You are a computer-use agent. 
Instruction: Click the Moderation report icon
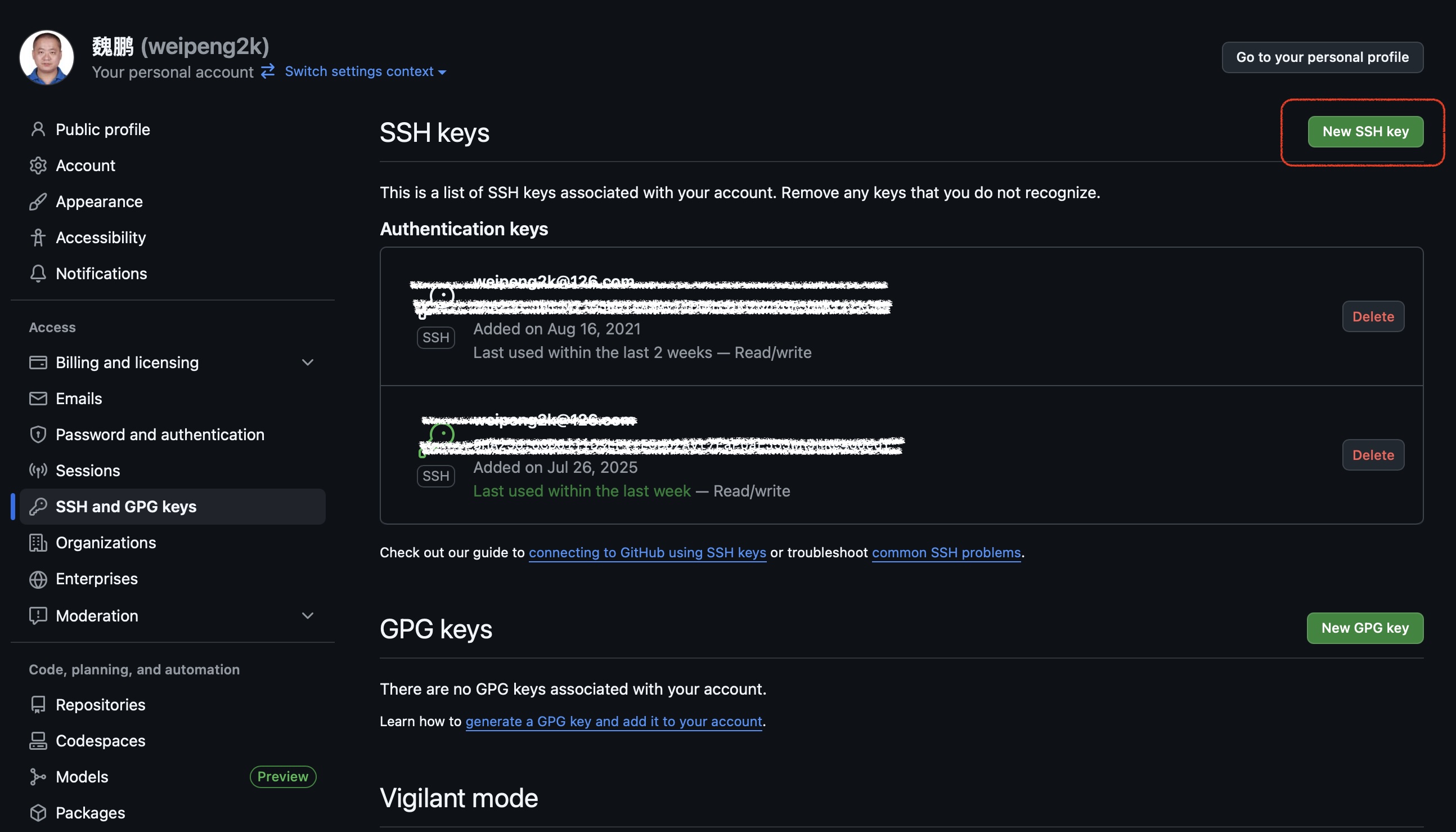click(x=38, y=616)
